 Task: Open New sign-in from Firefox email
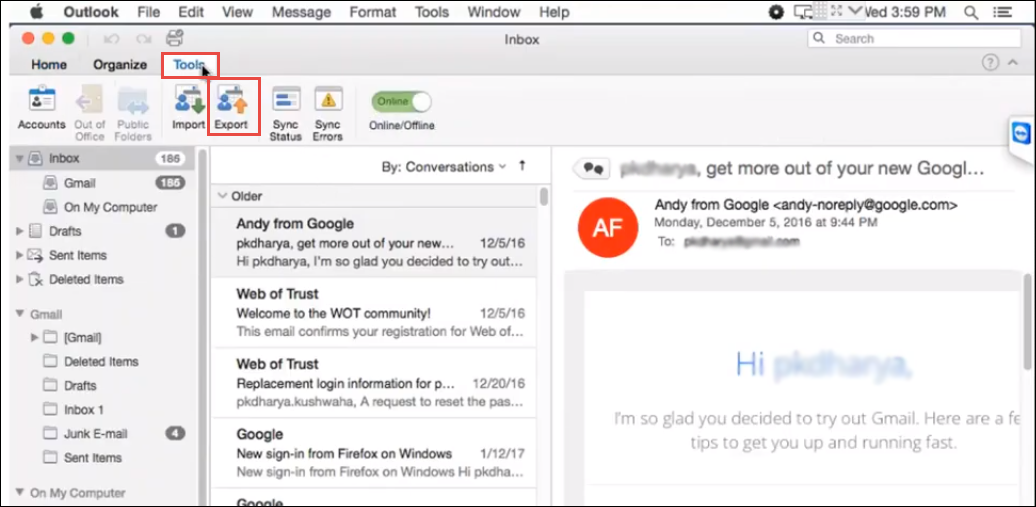click(374, 453)
